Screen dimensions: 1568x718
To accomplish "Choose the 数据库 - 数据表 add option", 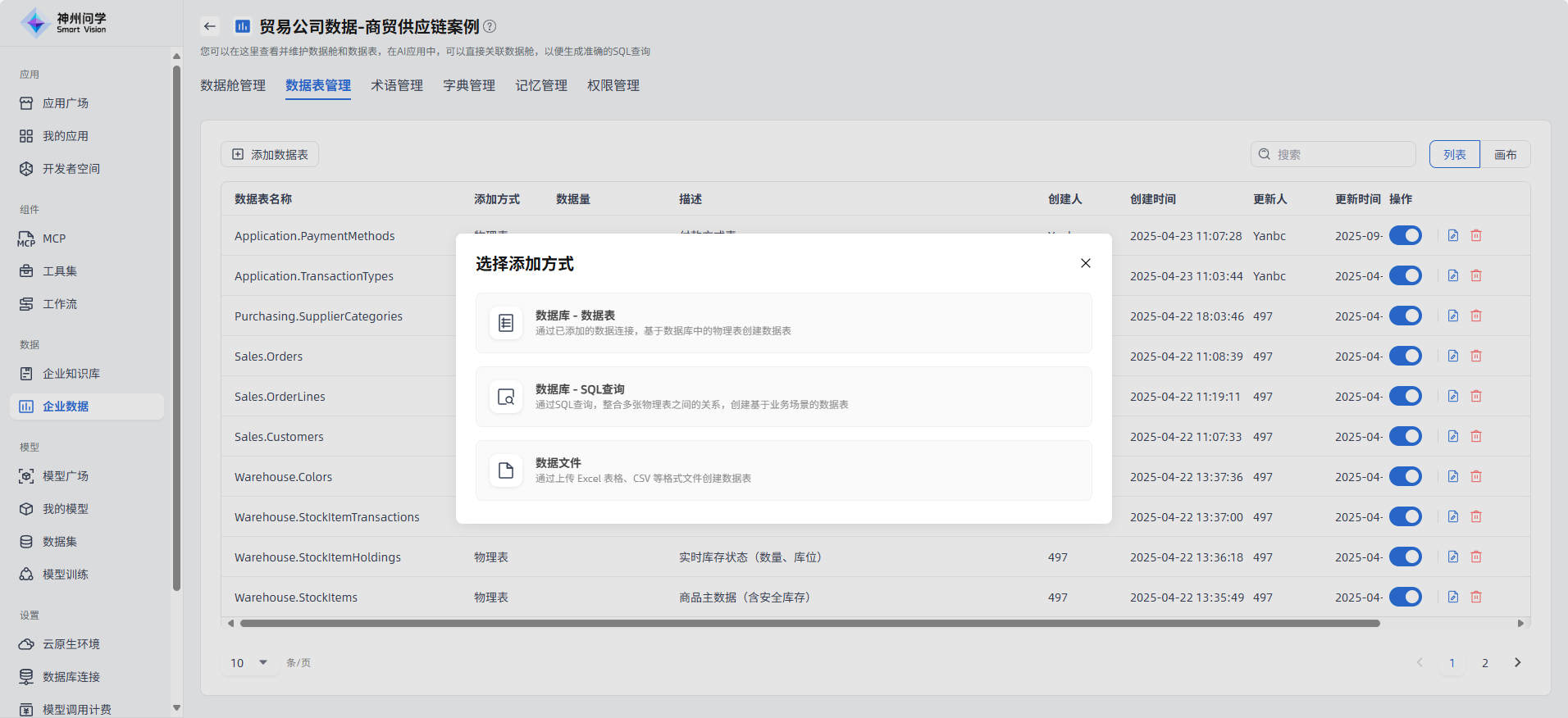I will click(783, 323).
